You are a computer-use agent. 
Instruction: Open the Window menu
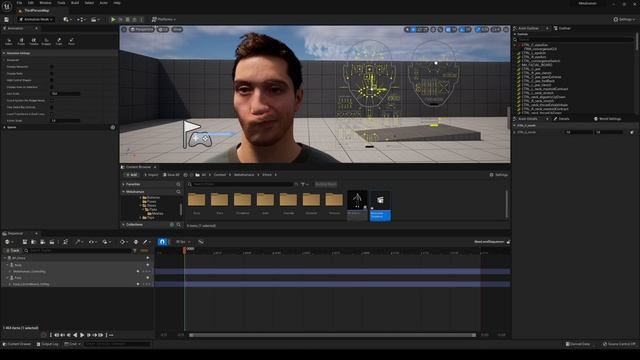45,3
